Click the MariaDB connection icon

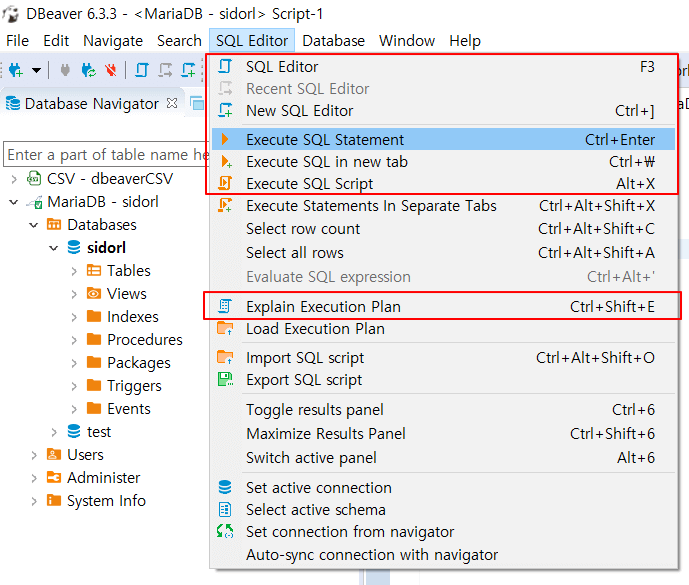coord(35,202)
